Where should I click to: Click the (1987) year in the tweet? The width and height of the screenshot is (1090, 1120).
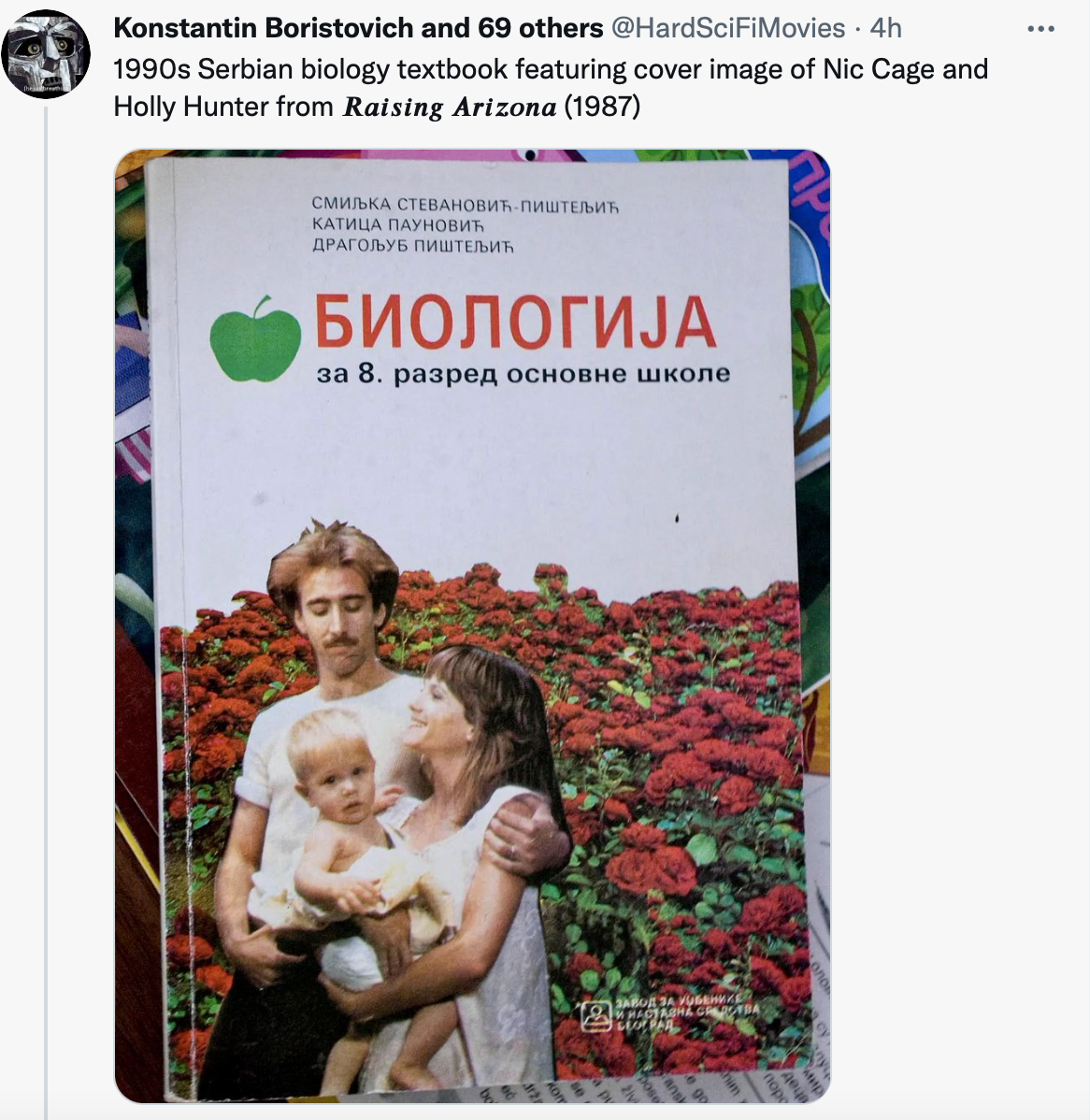pyautogui.click(x=602, y=107)
